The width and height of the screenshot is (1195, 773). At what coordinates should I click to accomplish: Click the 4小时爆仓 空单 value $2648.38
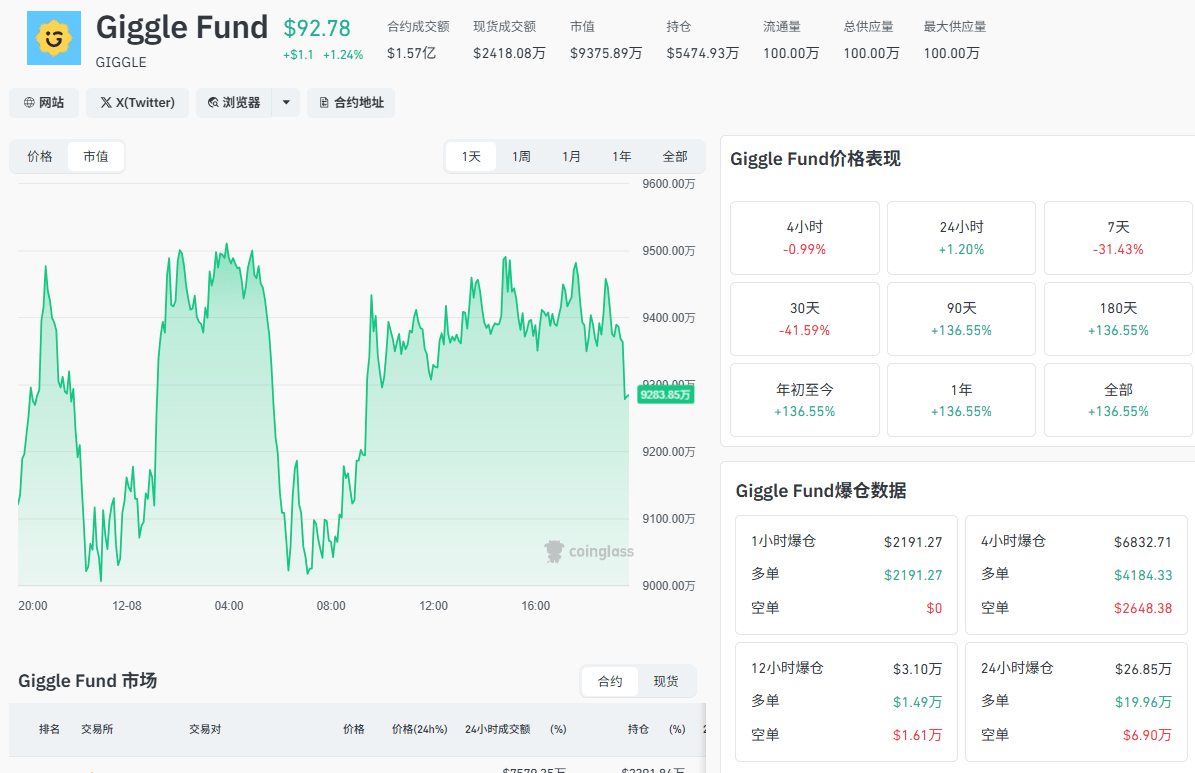coord(1142,608)
